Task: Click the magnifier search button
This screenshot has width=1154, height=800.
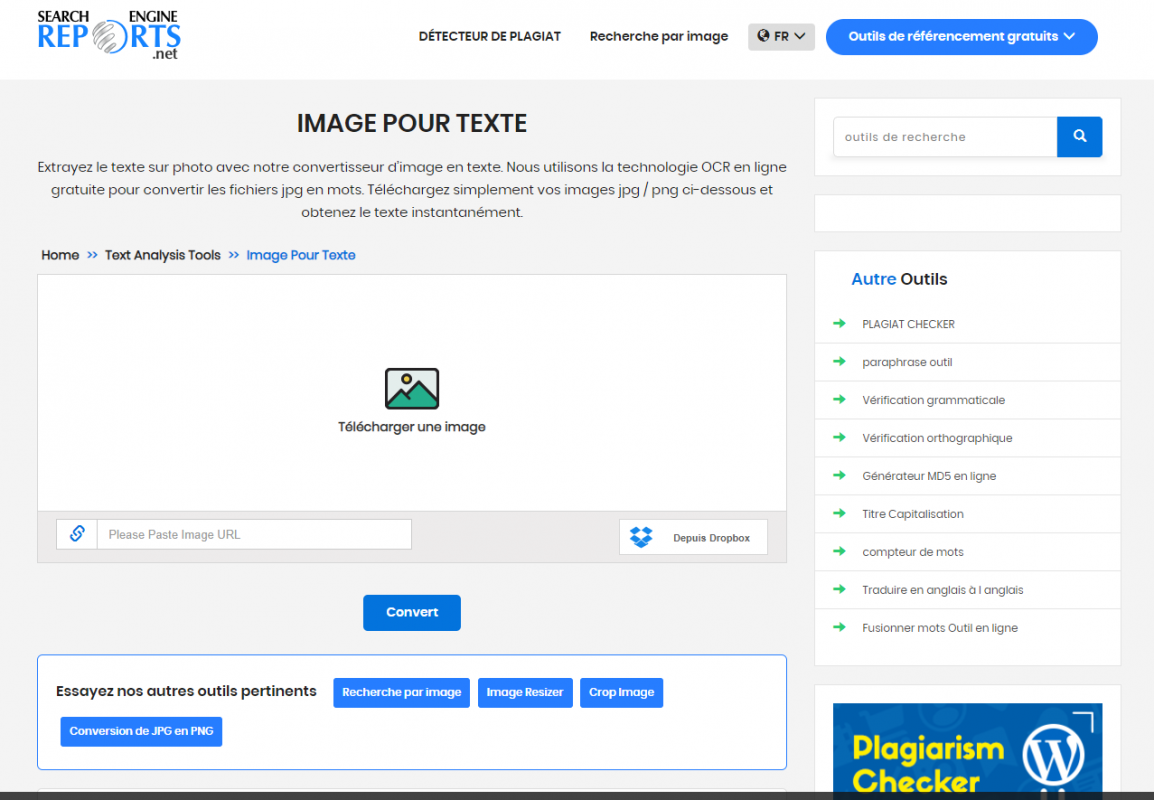Action: 1079,136
